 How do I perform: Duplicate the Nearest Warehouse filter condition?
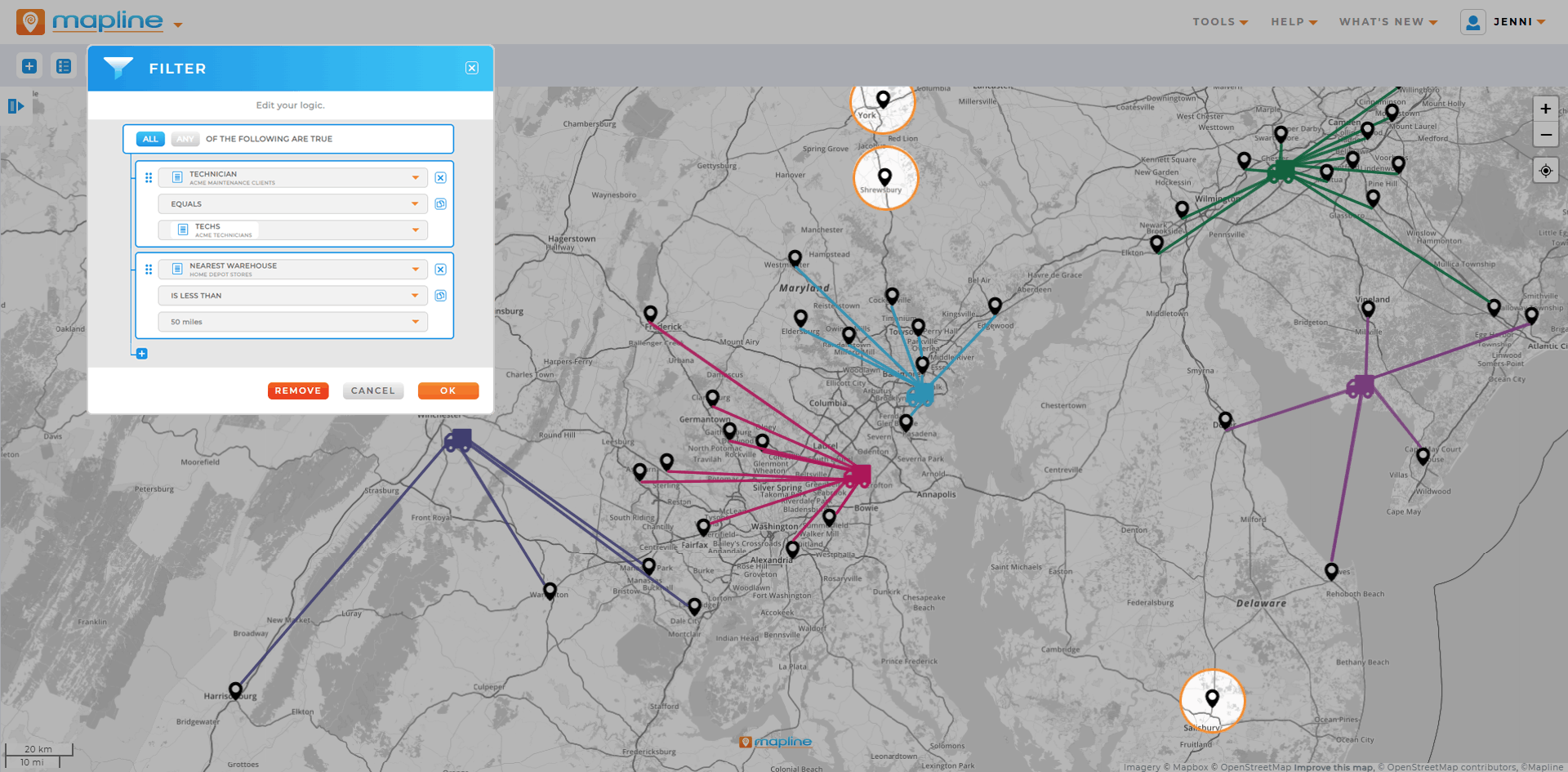440,295
